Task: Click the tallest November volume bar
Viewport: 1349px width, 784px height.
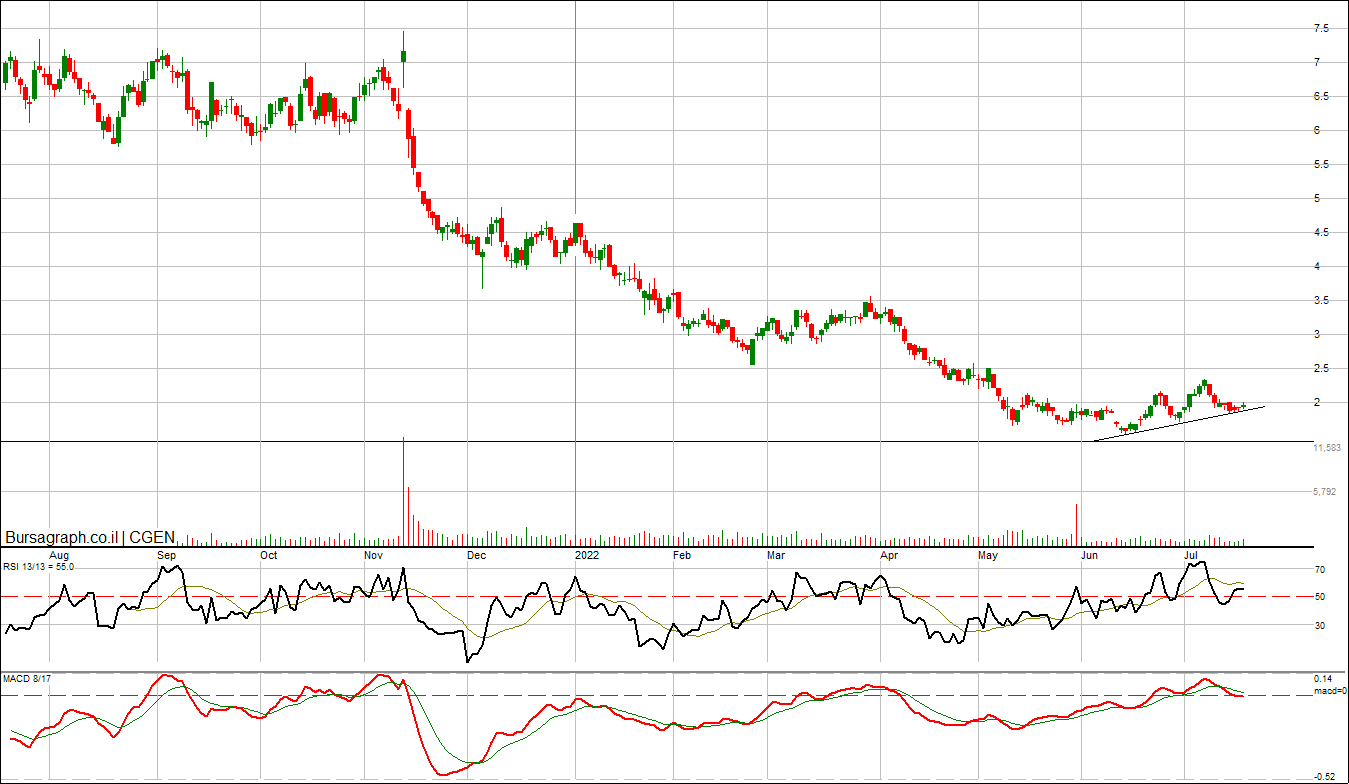Action: (x=403, y=491)
